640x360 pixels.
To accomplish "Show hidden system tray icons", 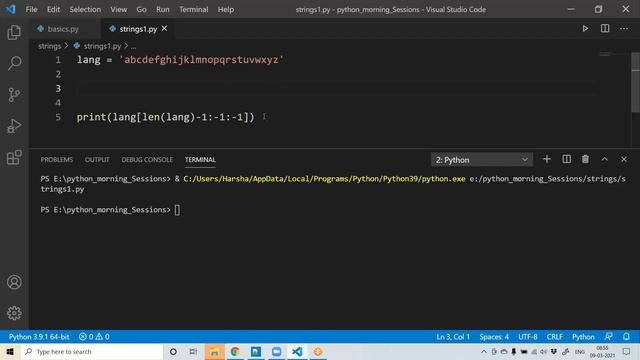I will [484, 352].
